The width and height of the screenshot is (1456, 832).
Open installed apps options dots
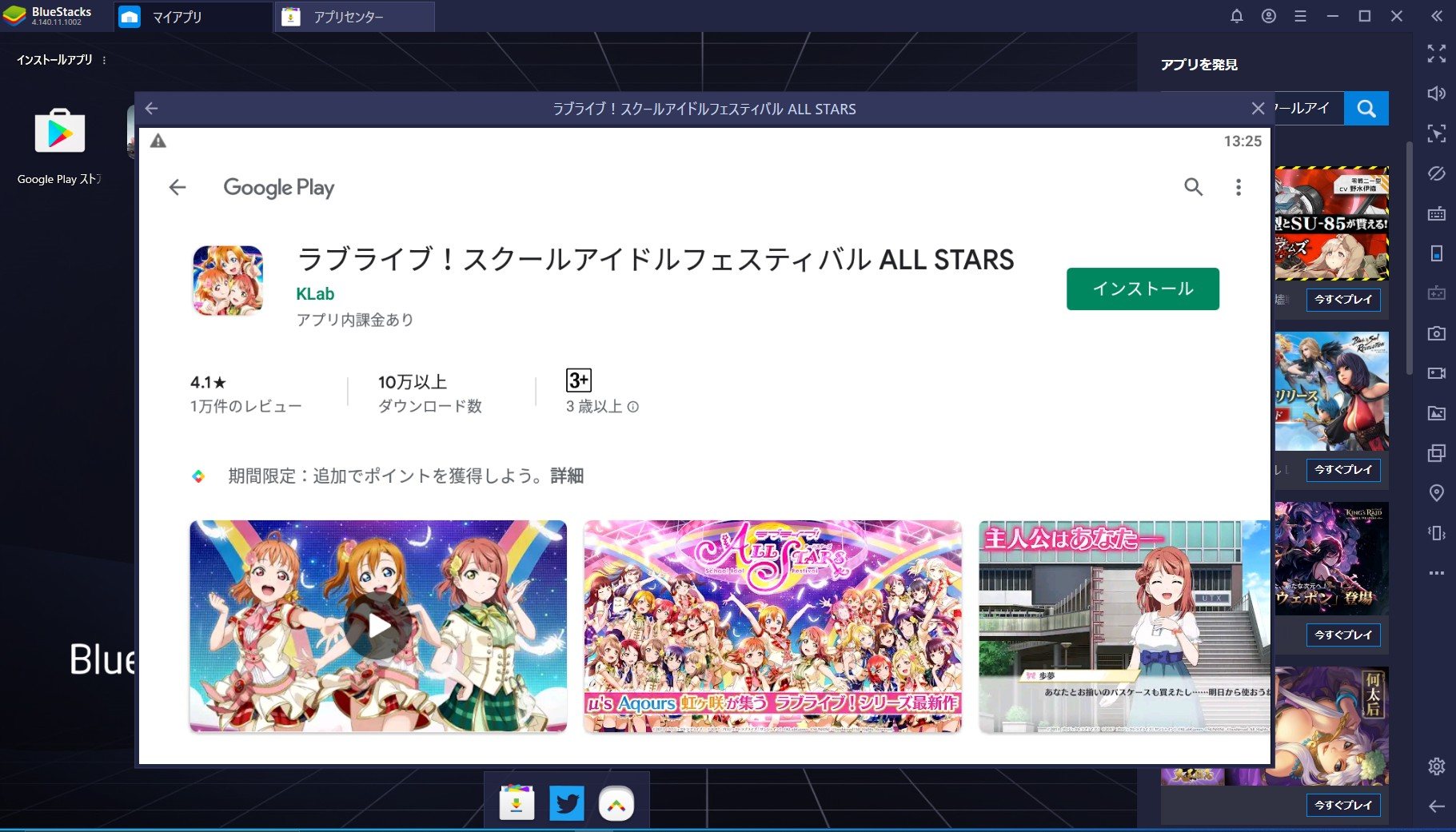tap(104, 60)
